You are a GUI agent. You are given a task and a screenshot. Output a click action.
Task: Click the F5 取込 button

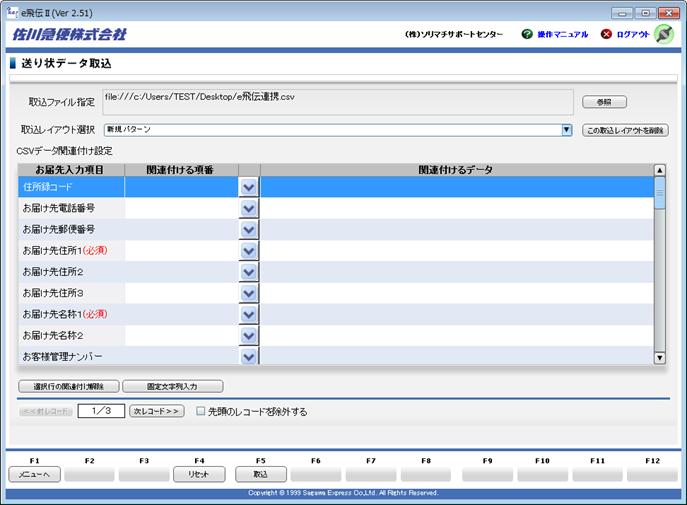click(261, 474)
